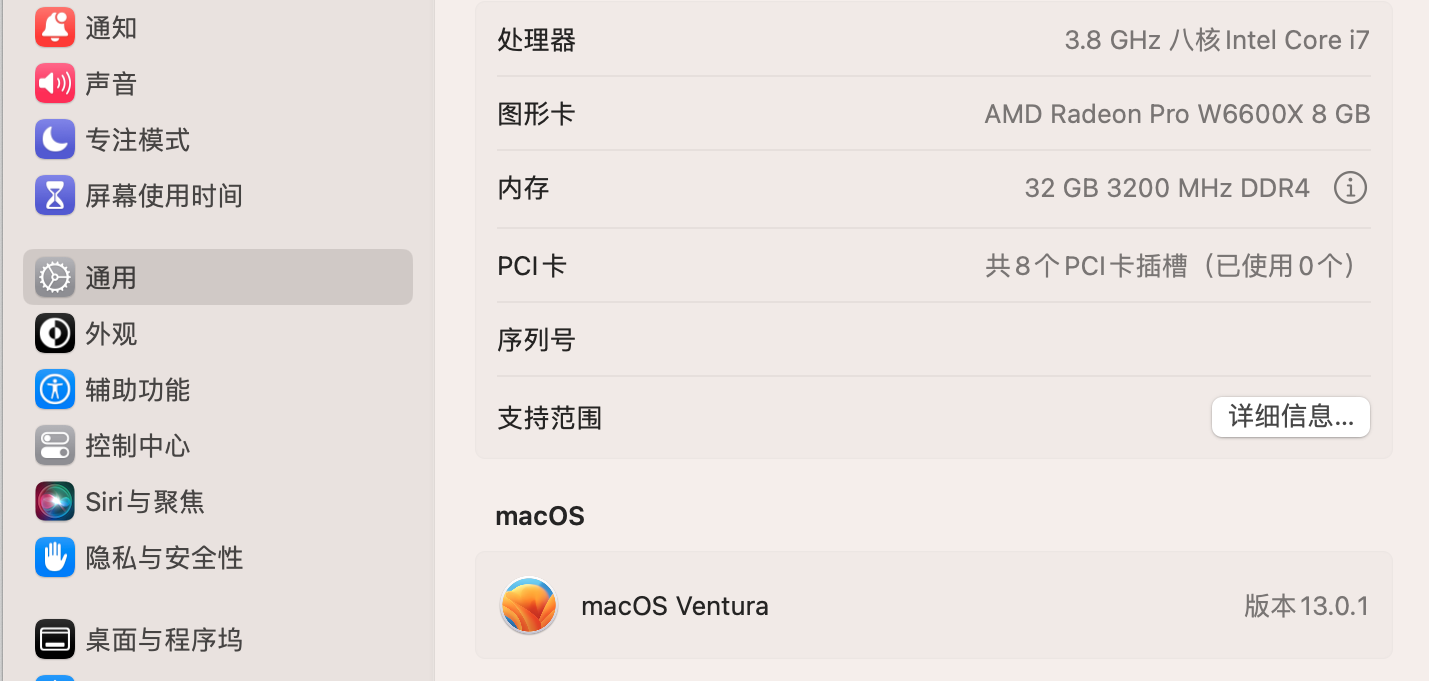Screen dimensions: 1429x681
Task: Click the Screen Time hourglass icon
Action: click(x=55, y=196)
